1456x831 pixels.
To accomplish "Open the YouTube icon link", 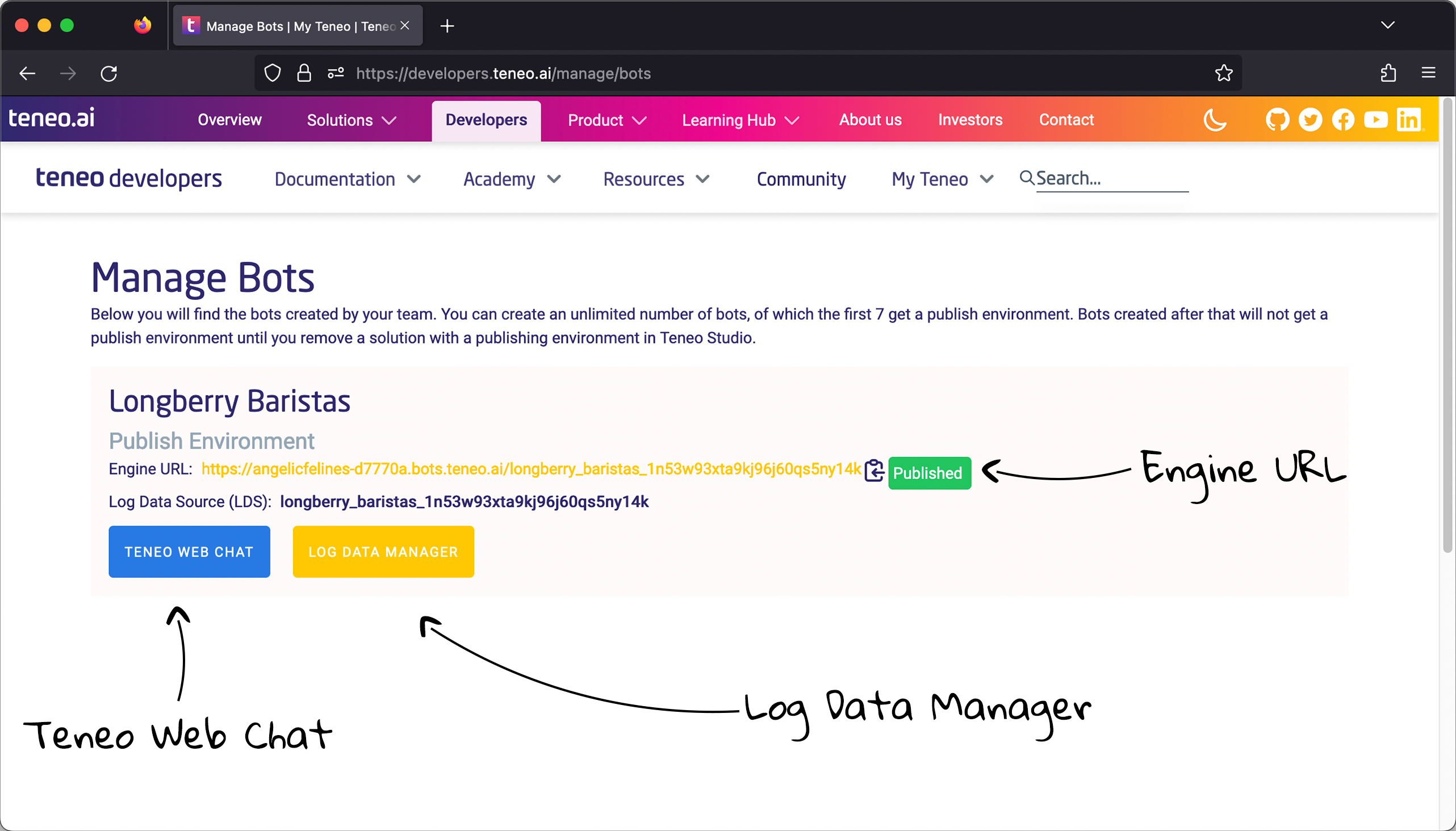I will [1375, 120].
